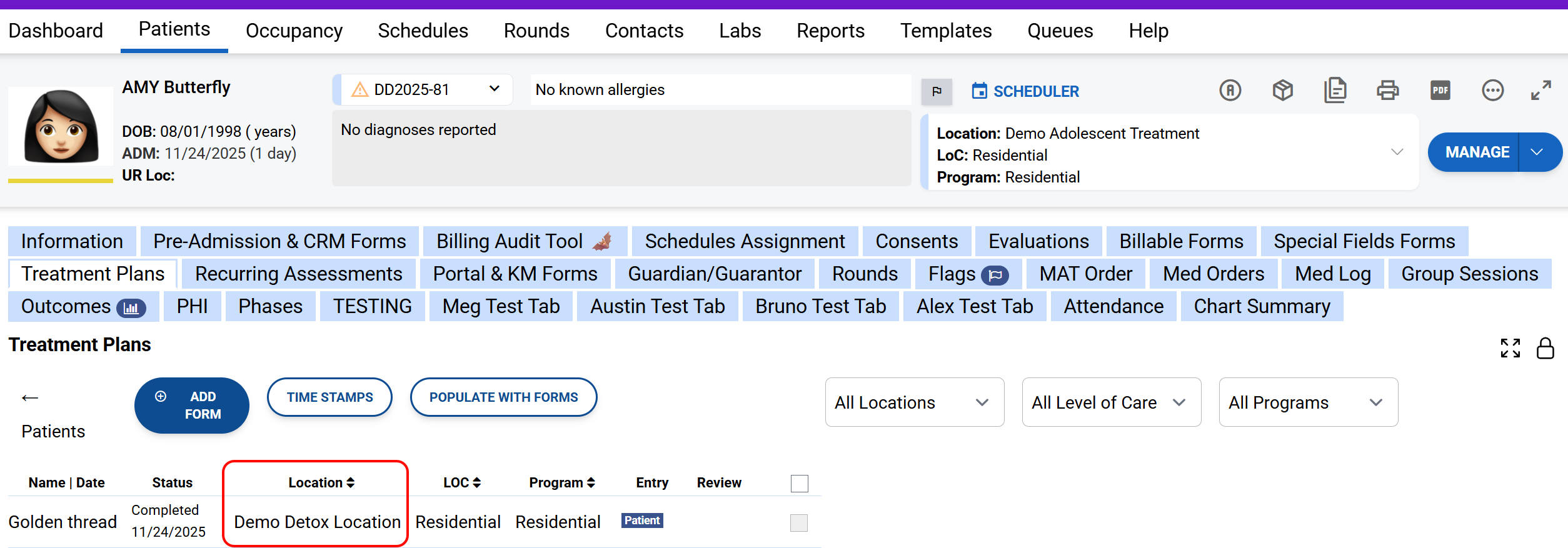Open the circled A icon in header
The height and width of the screenshot is (548, 1568).
point(1230,91)
